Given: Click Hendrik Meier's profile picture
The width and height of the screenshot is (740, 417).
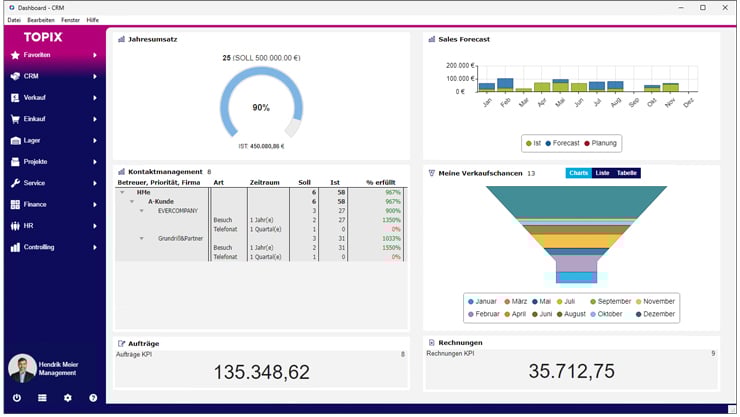Looking at the screenshot, I should (21, 369).
